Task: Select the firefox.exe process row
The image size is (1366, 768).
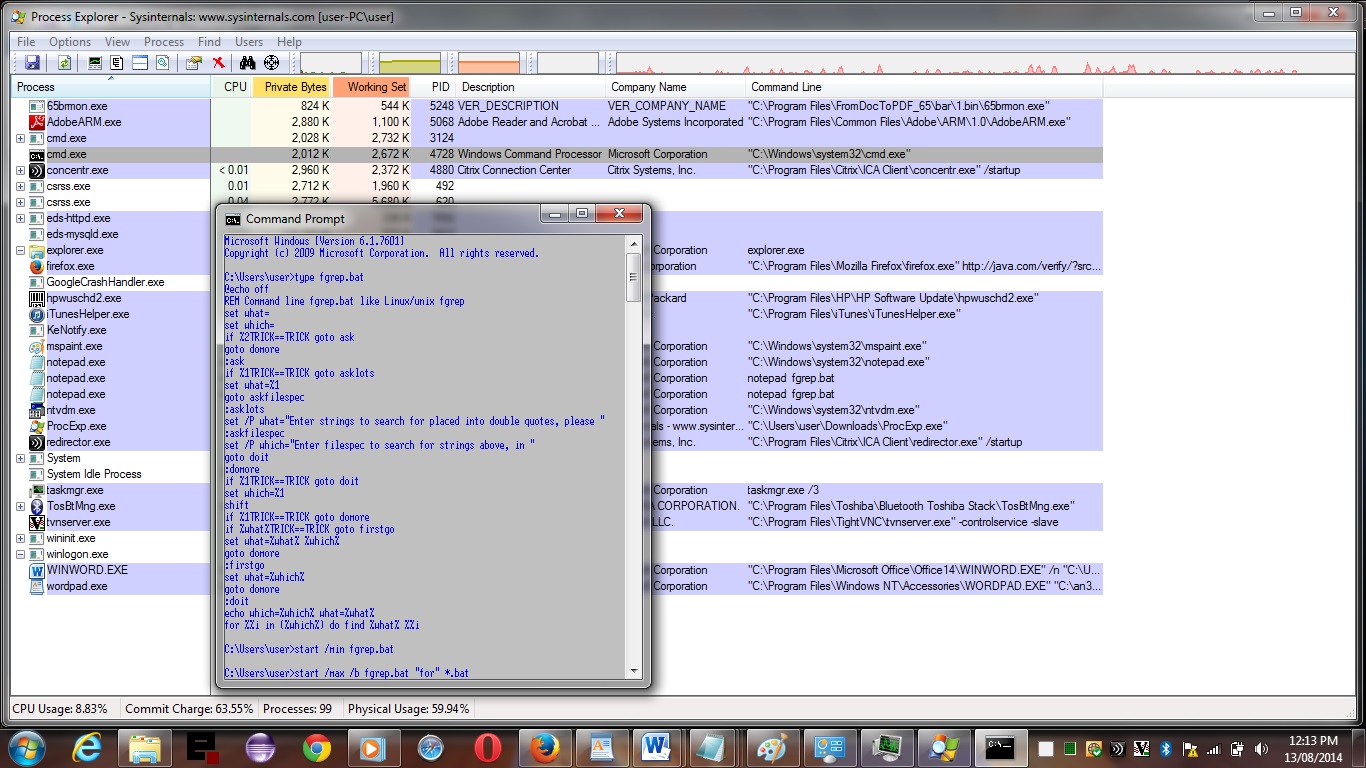Action: click(70, 266)
